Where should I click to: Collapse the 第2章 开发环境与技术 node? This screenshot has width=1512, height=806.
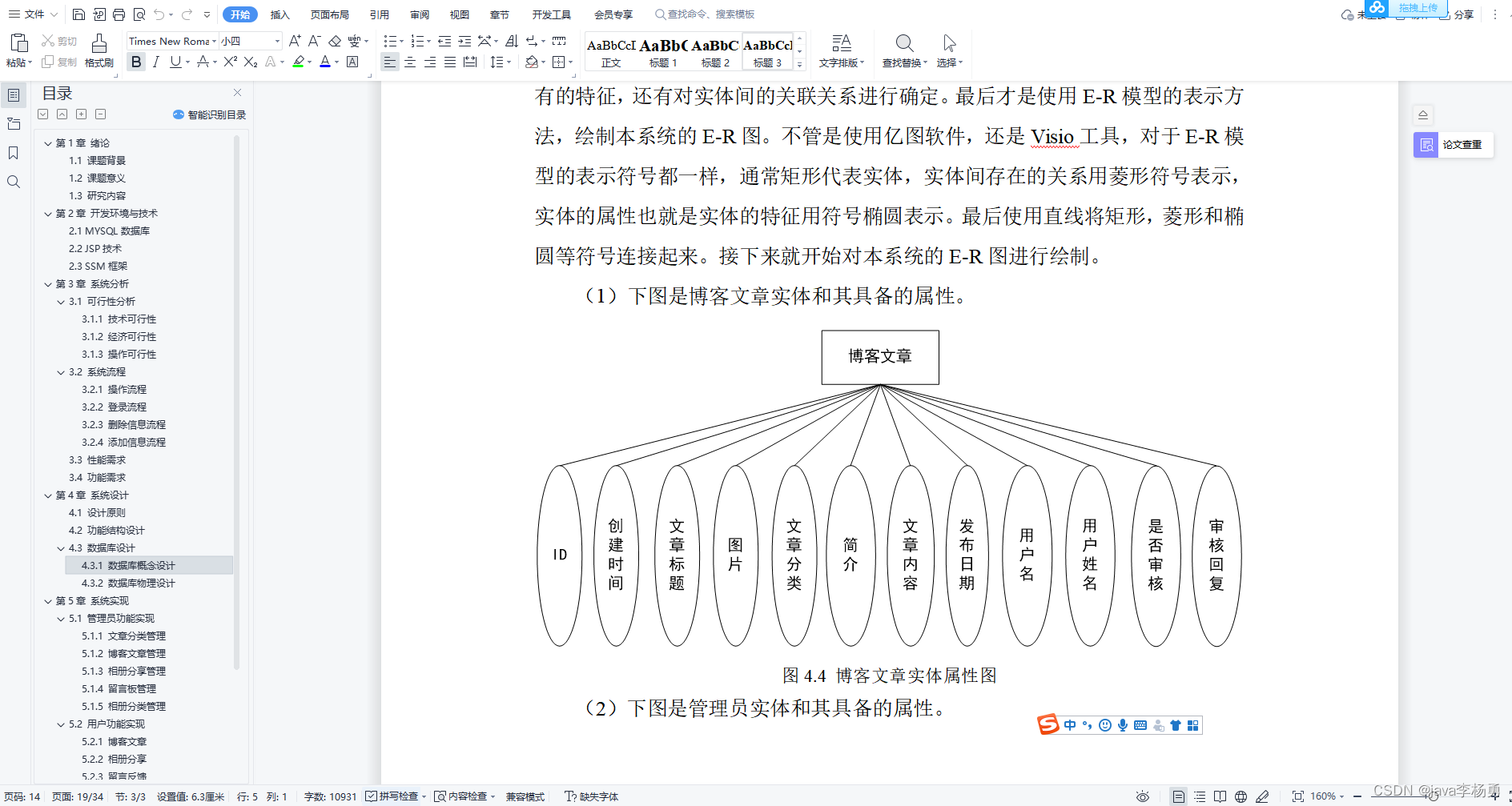(48, 214)
